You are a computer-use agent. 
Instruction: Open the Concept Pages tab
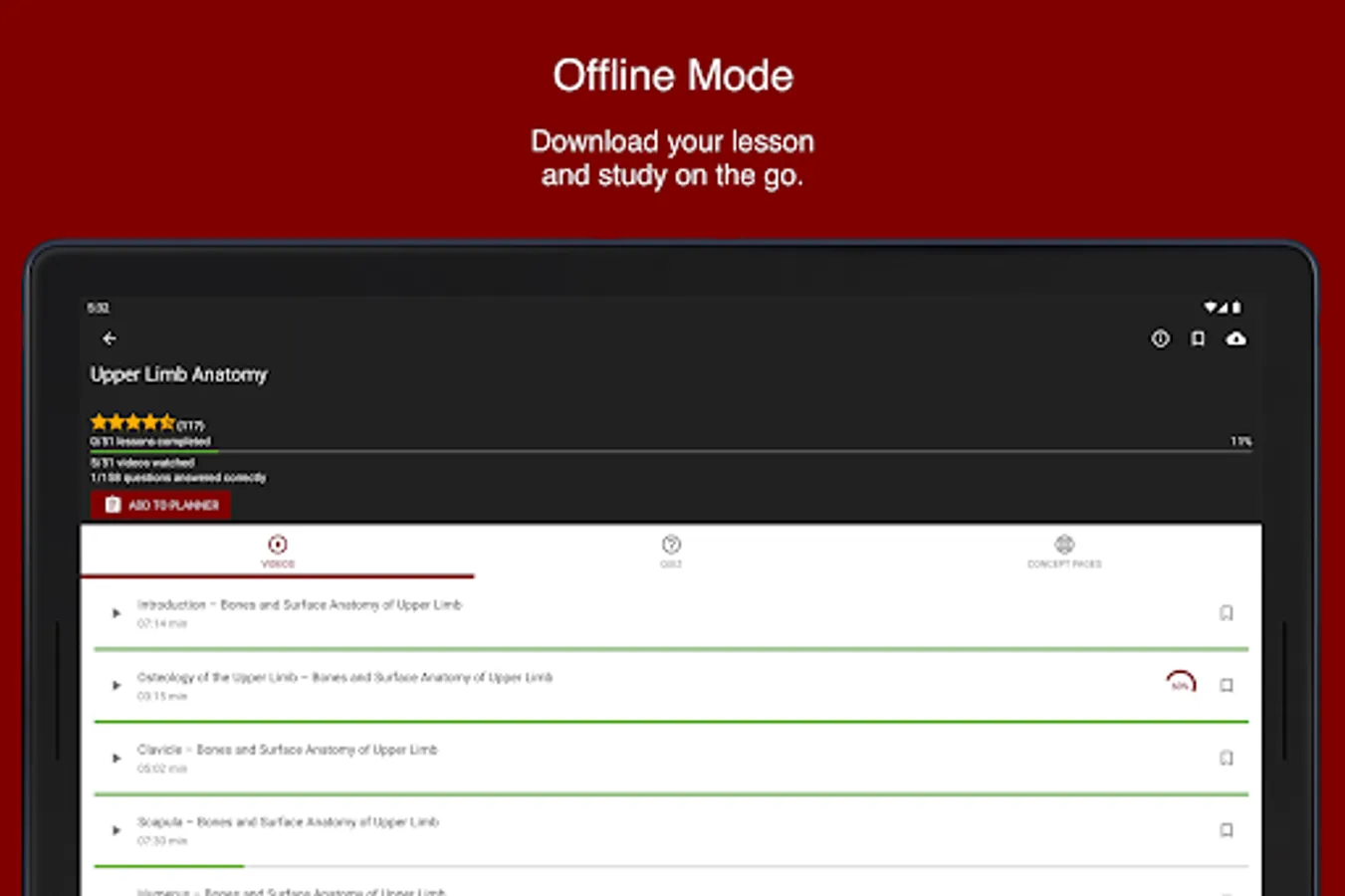1064,551
